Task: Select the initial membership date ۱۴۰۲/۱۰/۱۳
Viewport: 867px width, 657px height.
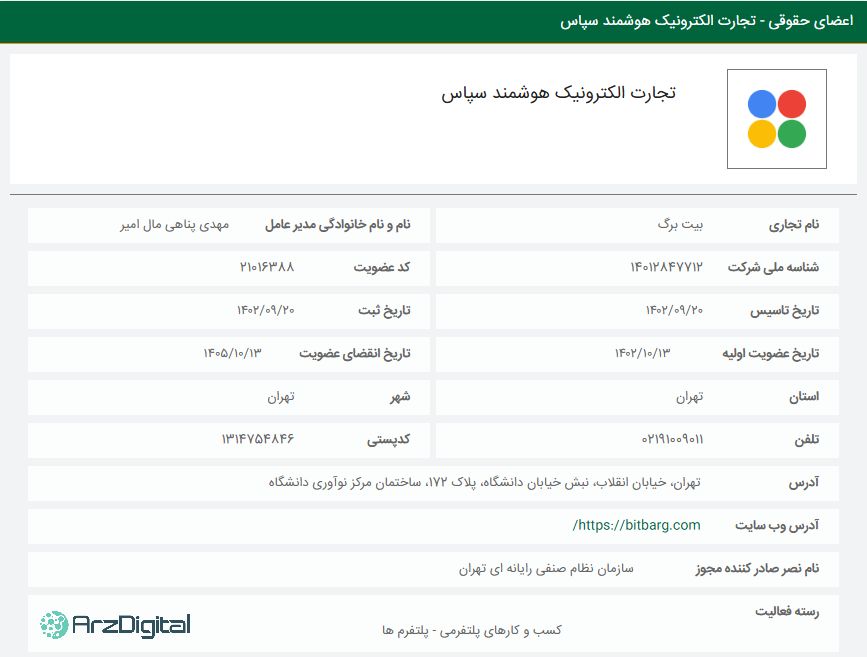Action: [643, 353]
